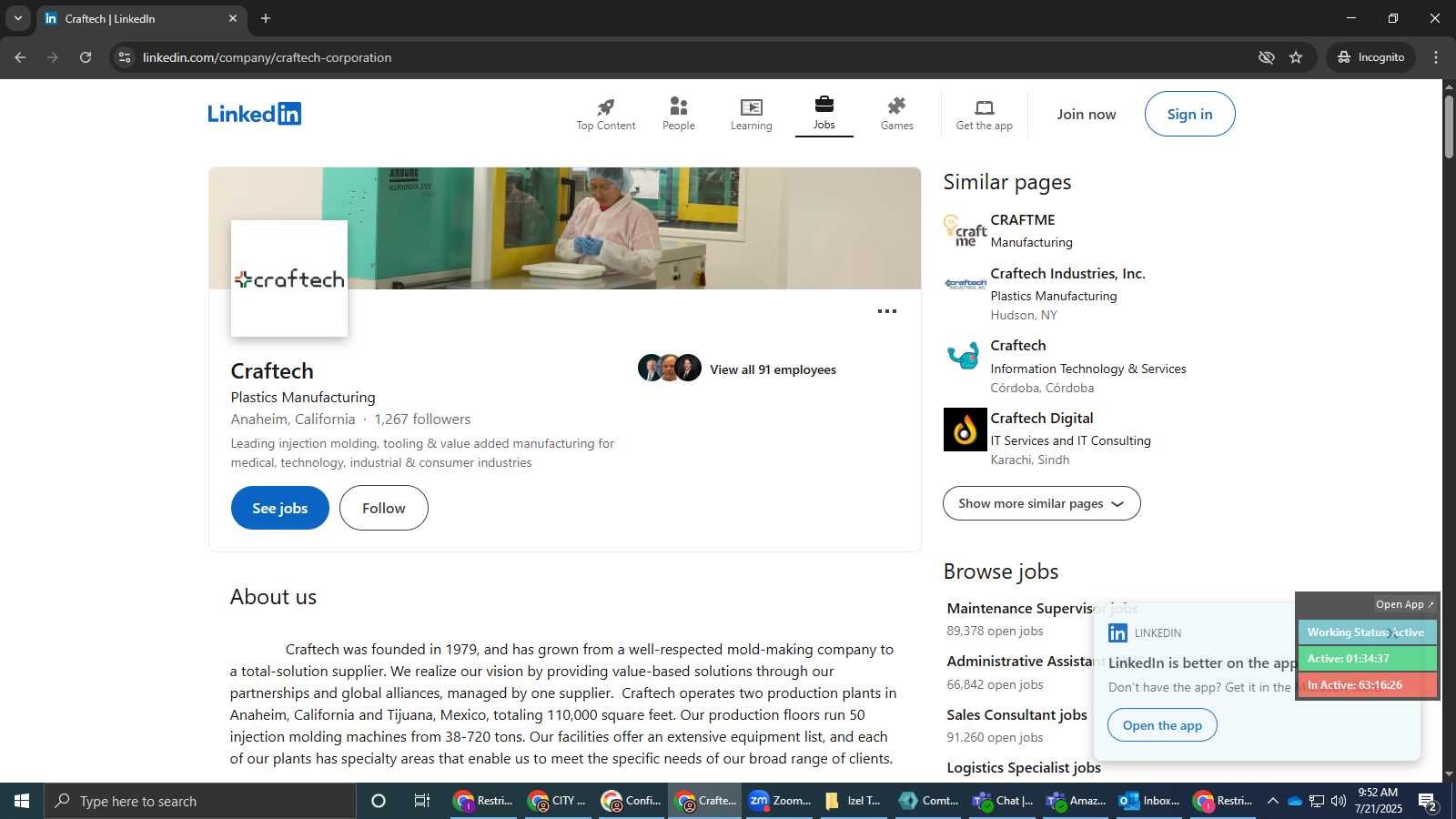Open Chrome three-dot menu
The height and width of the screenshot is (819, 1456).
(x=1436, y=57)
